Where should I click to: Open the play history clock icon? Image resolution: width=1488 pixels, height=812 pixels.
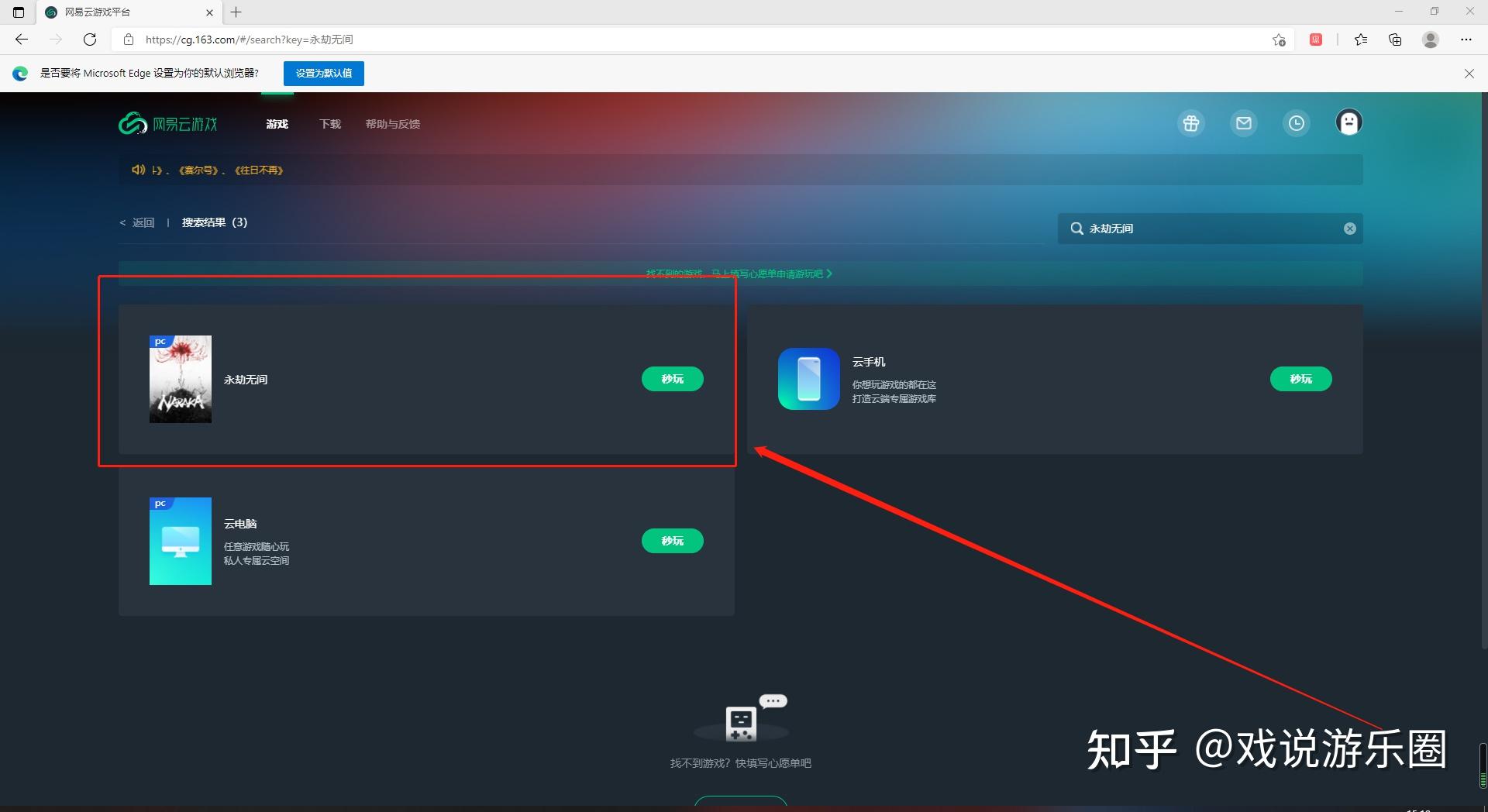(x=1297, y=123)
